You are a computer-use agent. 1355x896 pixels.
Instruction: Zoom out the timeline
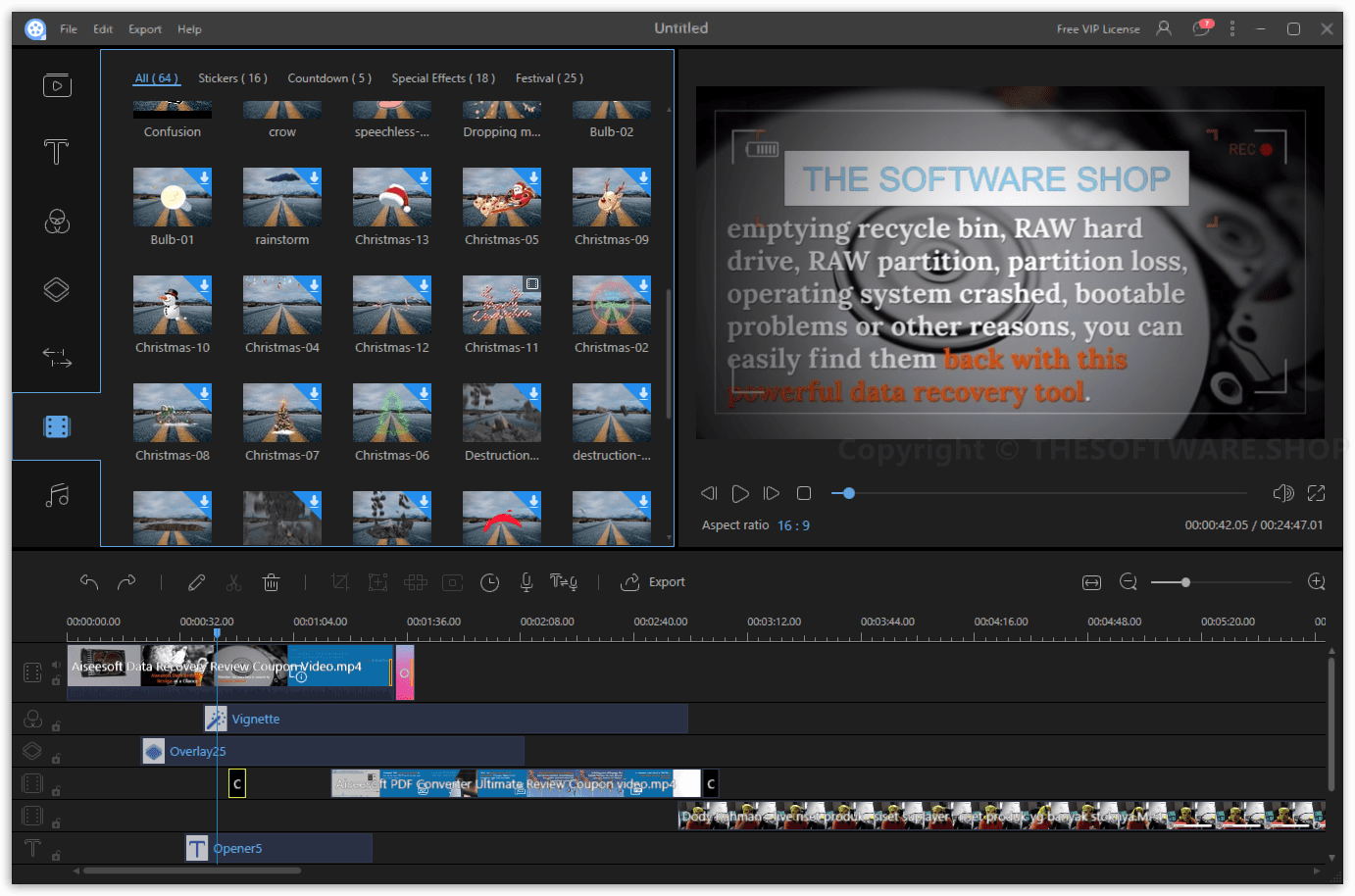point(1129,582)
